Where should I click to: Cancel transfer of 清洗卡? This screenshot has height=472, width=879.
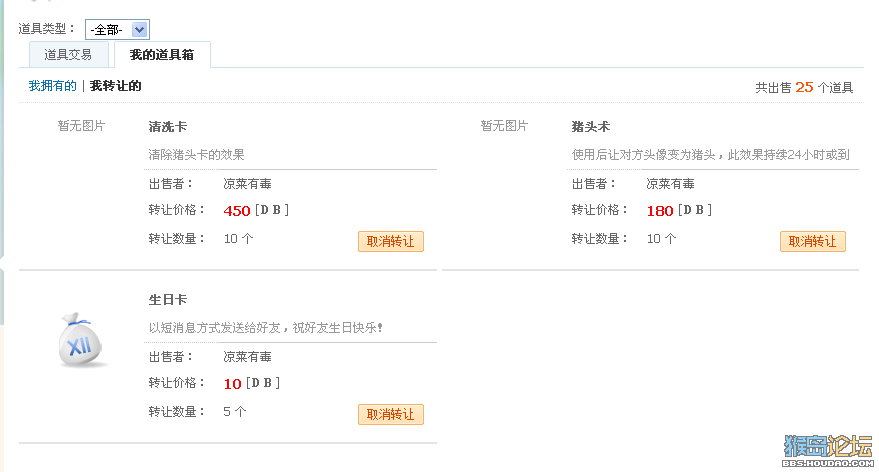pos(391,242)
